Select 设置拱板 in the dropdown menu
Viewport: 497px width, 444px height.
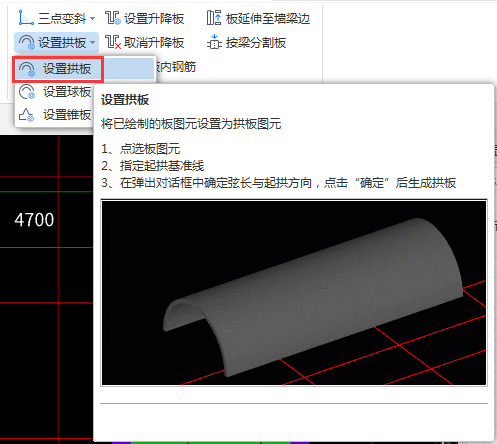[85, 69]
